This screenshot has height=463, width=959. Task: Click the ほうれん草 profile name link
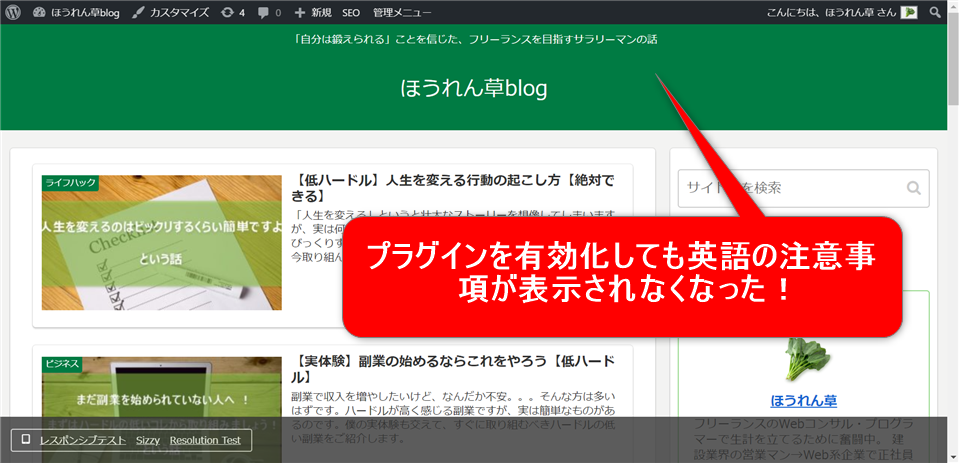[803, 401]
